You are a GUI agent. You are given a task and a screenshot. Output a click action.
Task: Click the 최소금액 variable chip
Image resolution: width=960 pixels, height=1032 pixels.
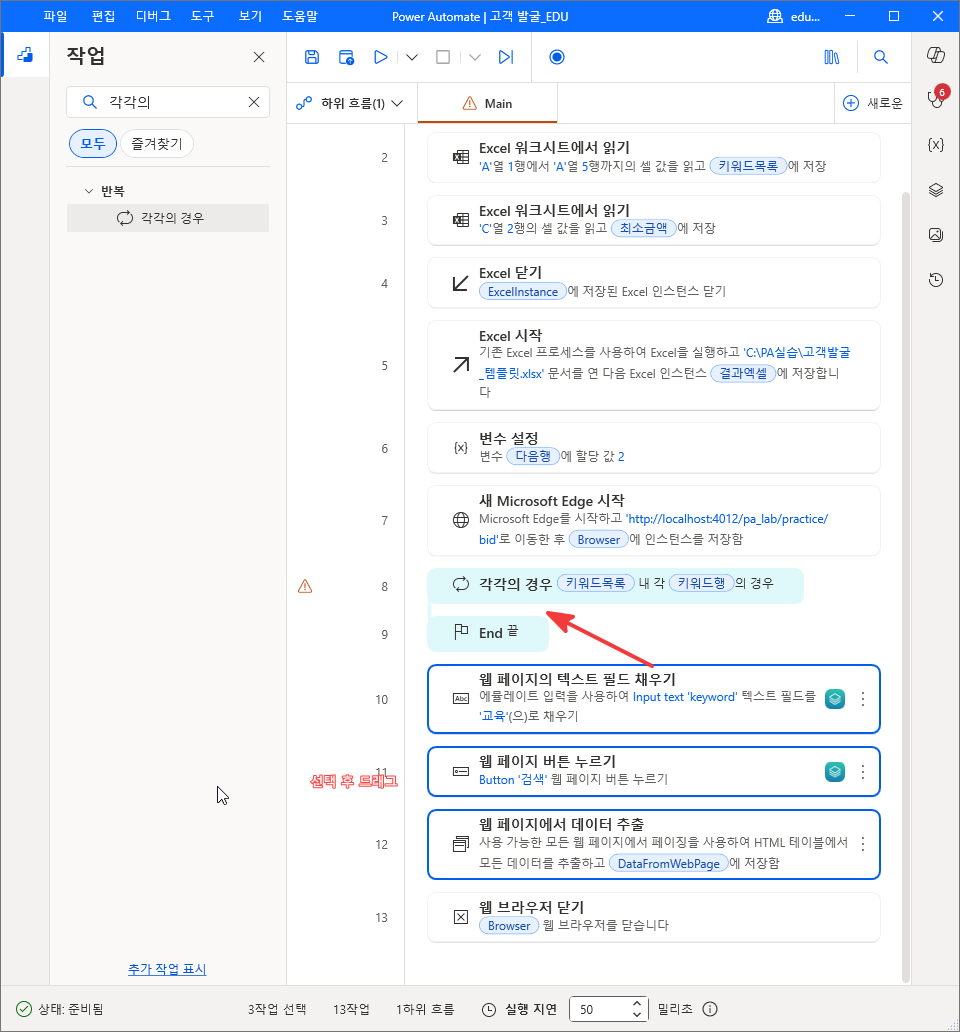[644, 228]
